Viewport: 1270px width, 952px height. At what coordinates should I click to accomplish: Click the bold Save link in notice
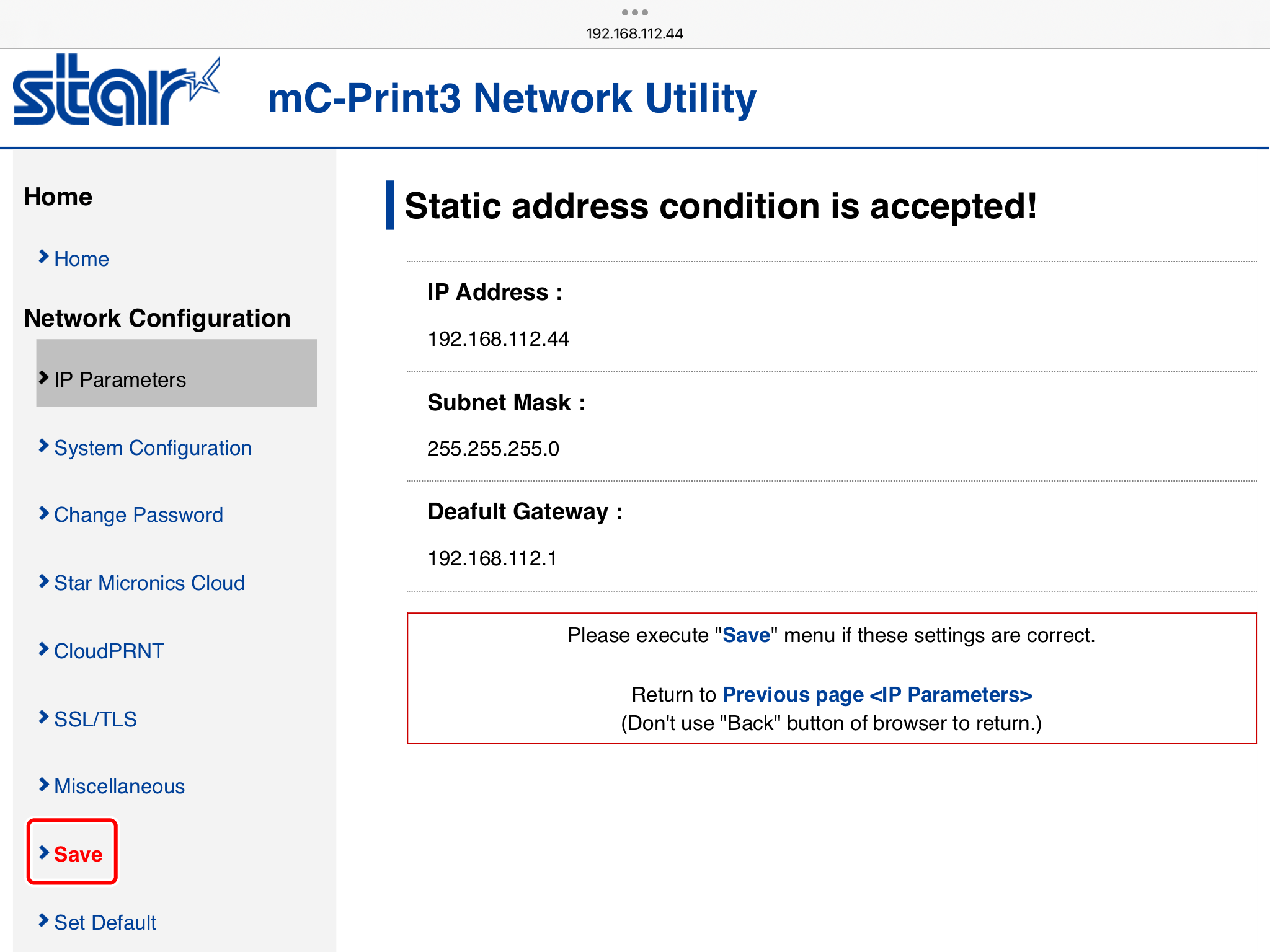point(747,635)
